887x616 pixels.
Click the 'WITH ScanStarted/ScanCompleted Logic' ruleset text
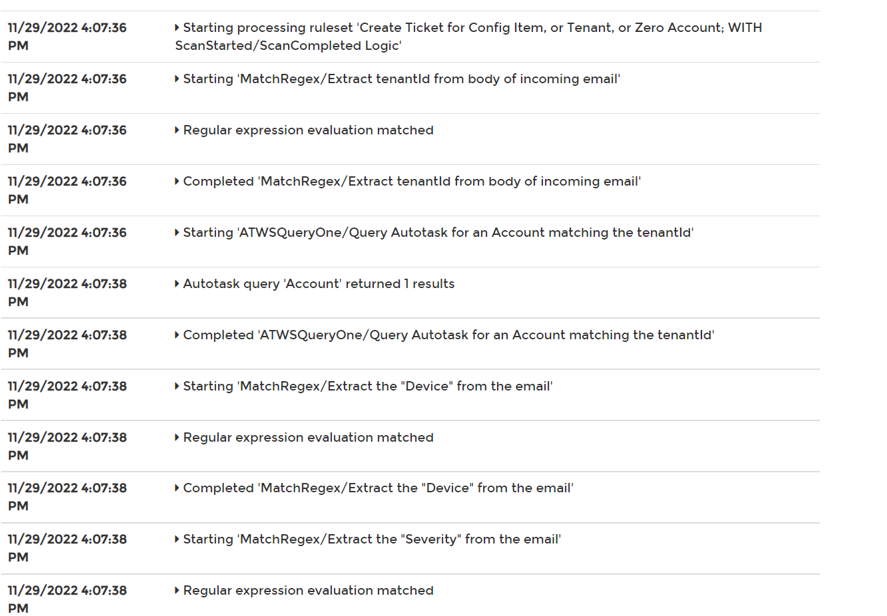[288, 46]
